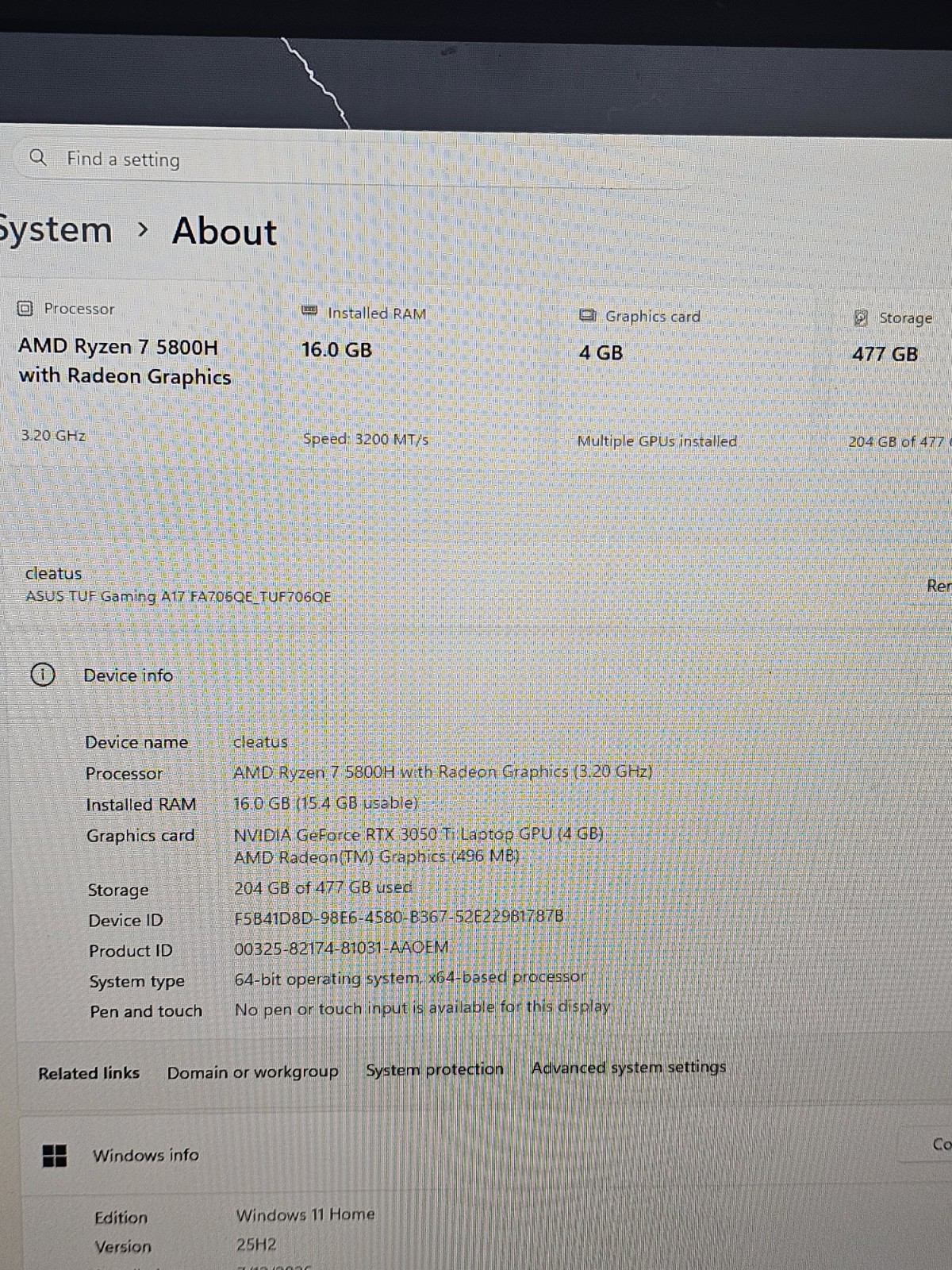Click the Graphics card icon
952x1270 pixels.
[x=587, y=315]
